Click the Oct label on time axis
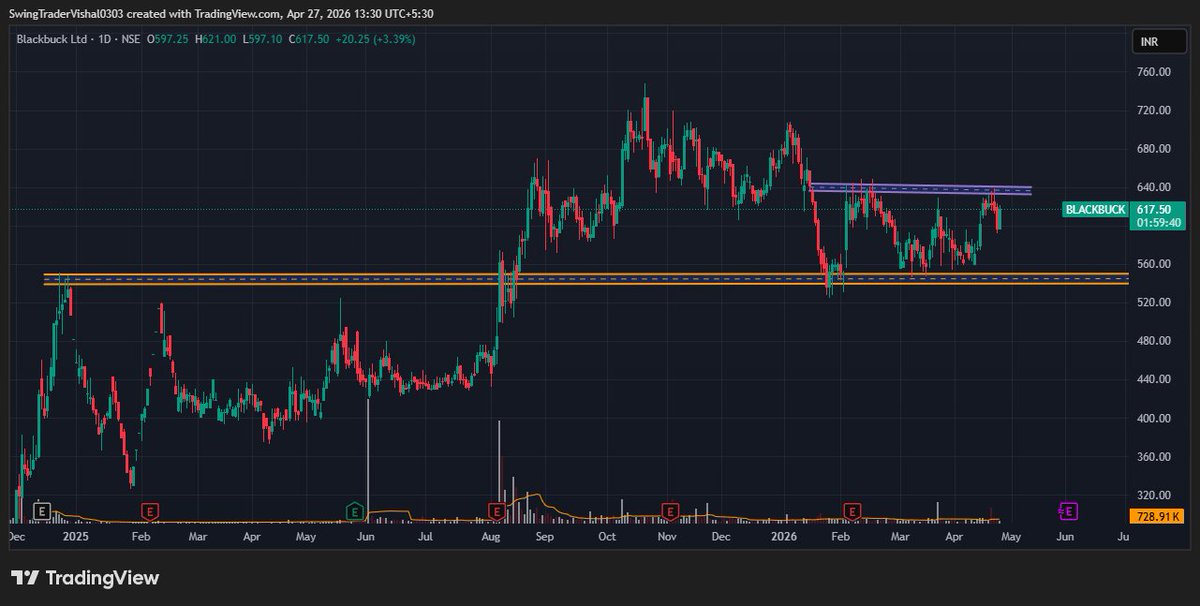This screenshot has width=1200, height=606. point(606,537)
